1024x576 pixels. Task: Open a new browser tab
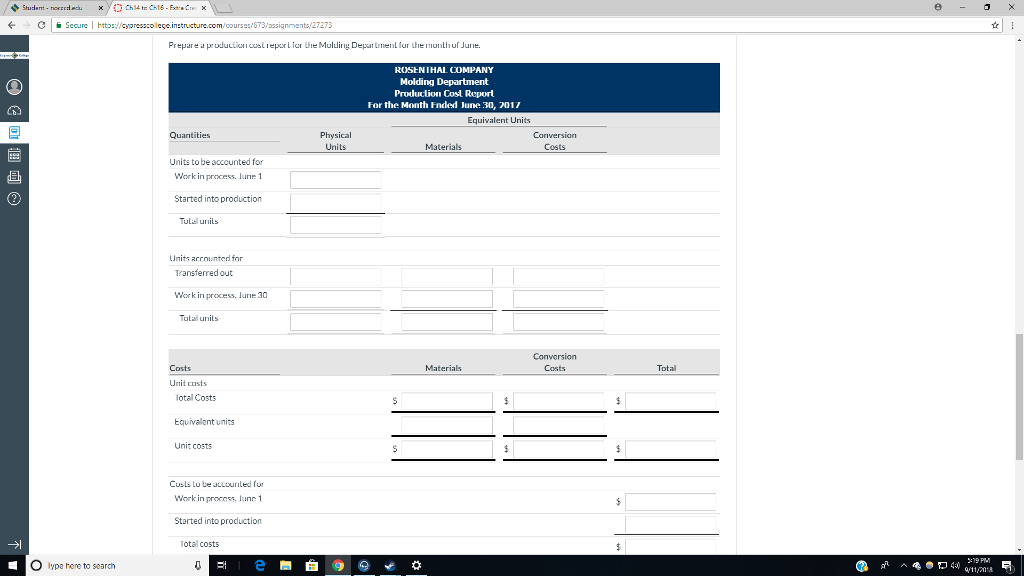tap(224, 8)
